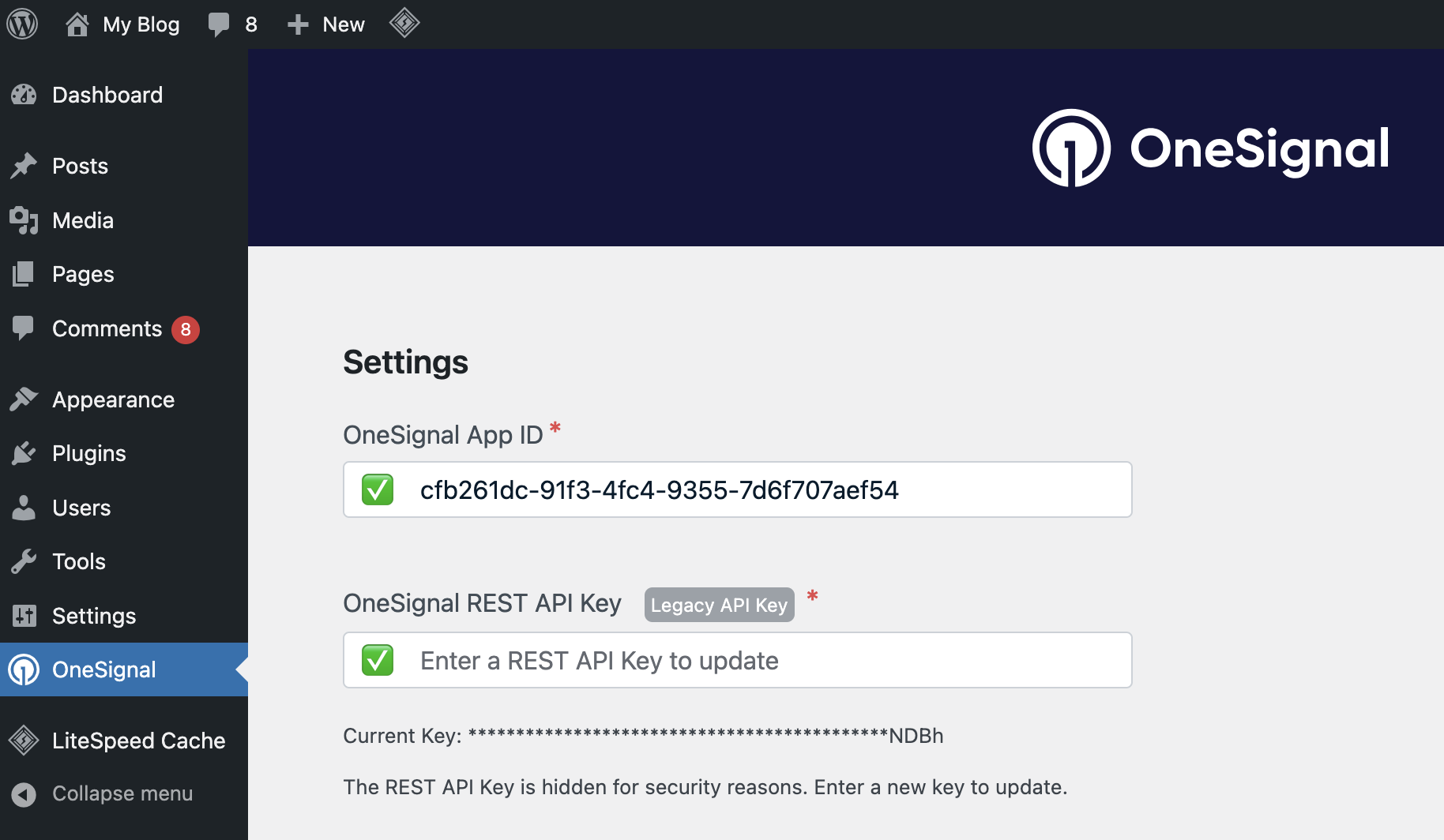Click the comment count 8 in admin bar

[x=251, y=24]
